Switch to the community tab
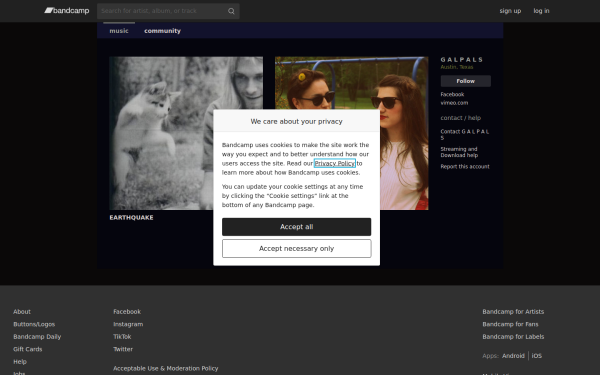 pyautogui.click(x=162, y=31)
